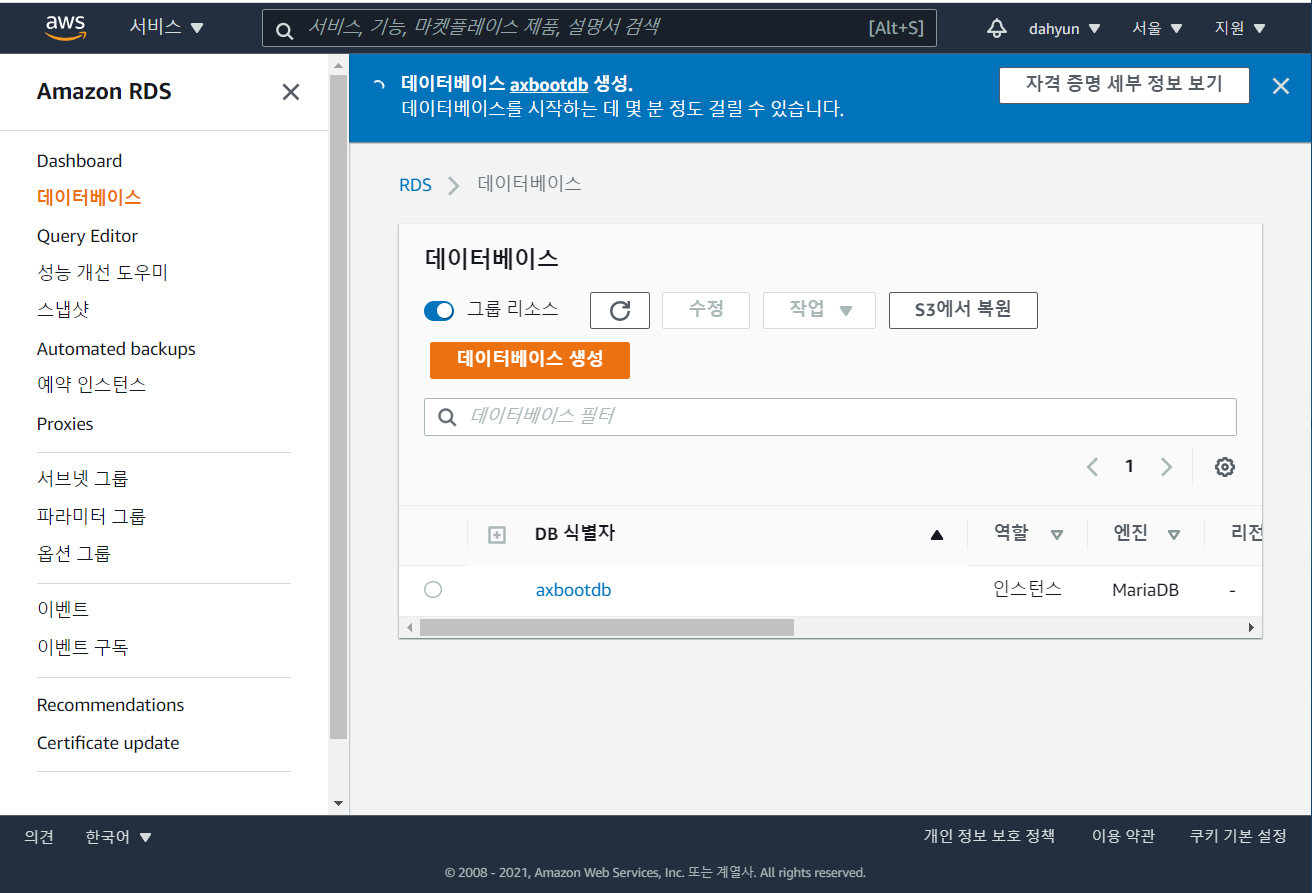This screenshot has height=893, width=1312.
Task: Go to previous page of databases
Action: click(x=1093, y=467)
